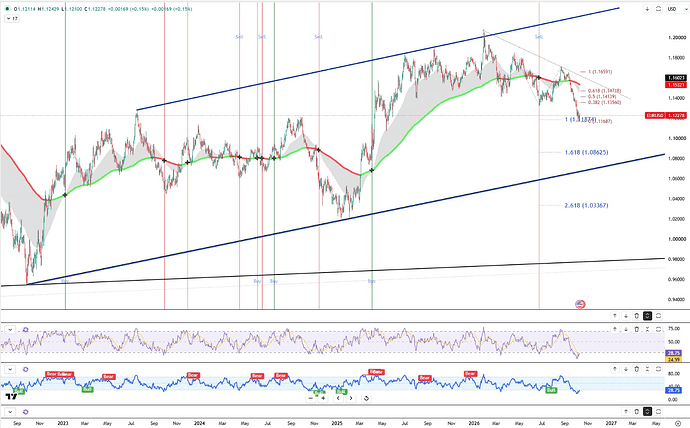Screen dimensions: 690x428
Task: Collapse the RSI pane
Action: (x=647, y=329)
